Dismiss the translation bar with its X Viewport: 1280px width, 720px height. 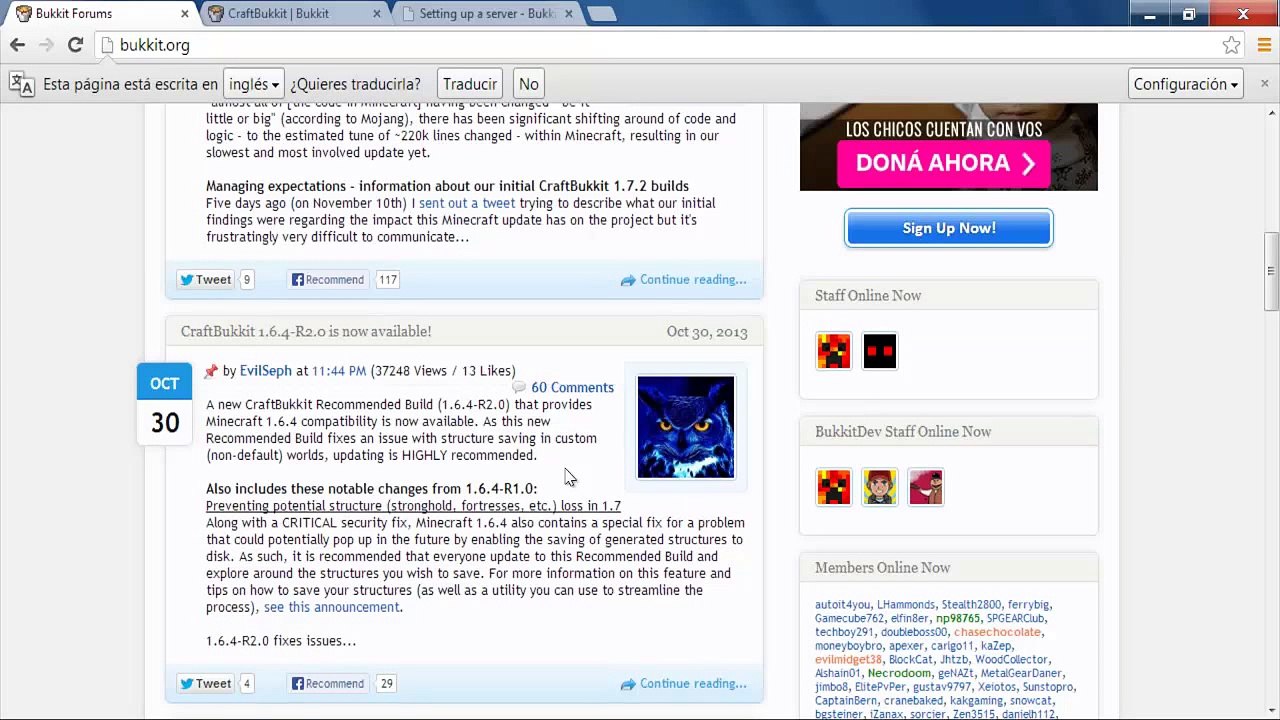[x=1264, y=84]
